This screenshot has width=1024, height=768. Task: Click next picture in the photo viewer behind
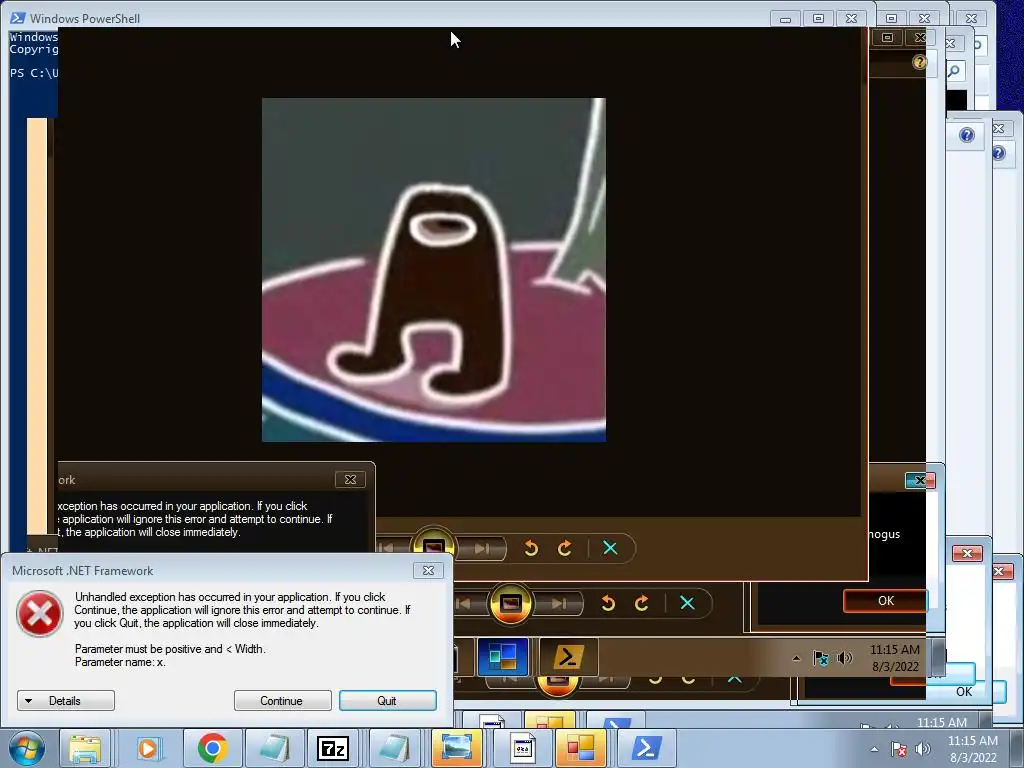558,603
